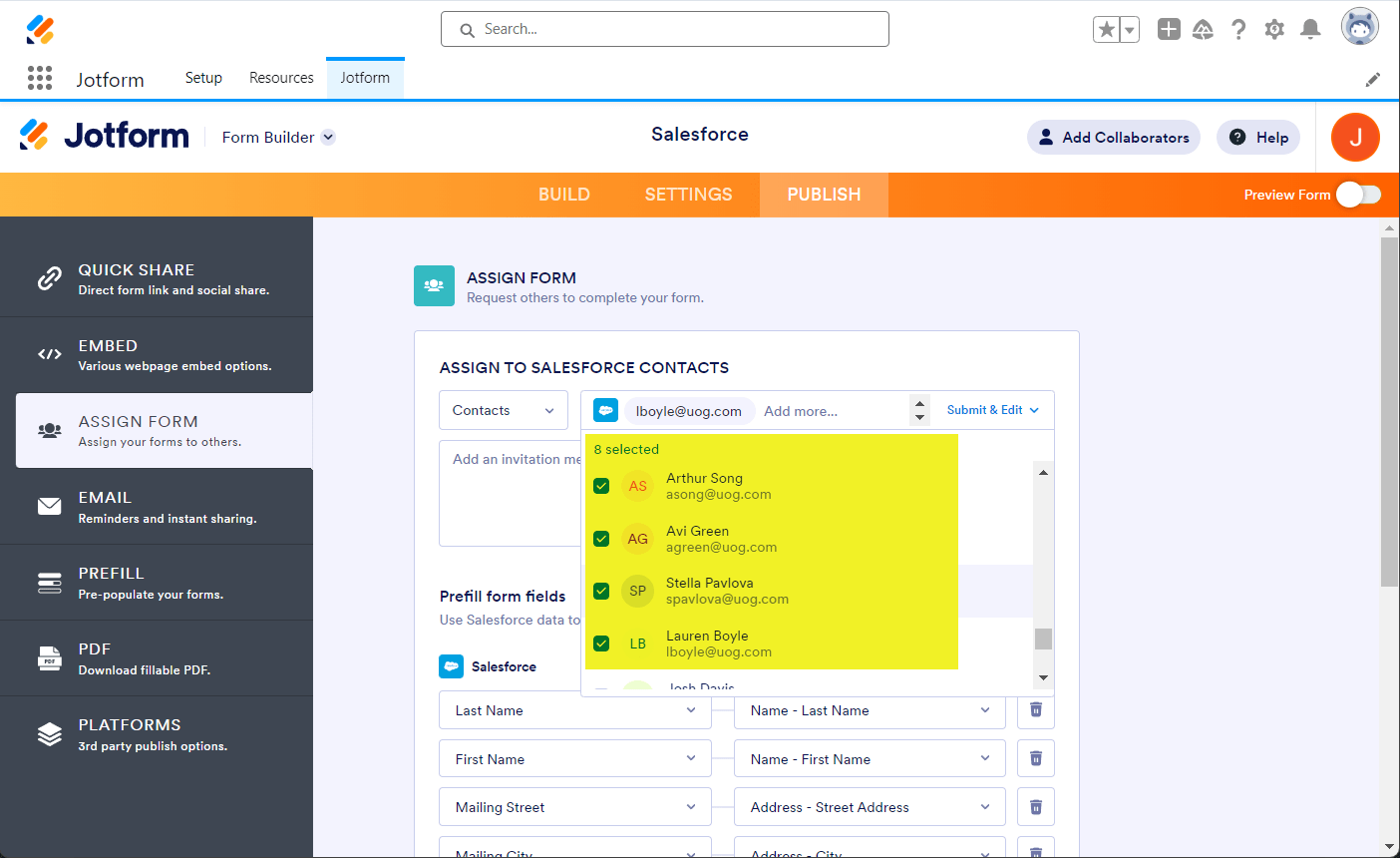Uncheck Avi Green contact
The height and width of the screenshot is (858, 1400).
coord(601,539)
